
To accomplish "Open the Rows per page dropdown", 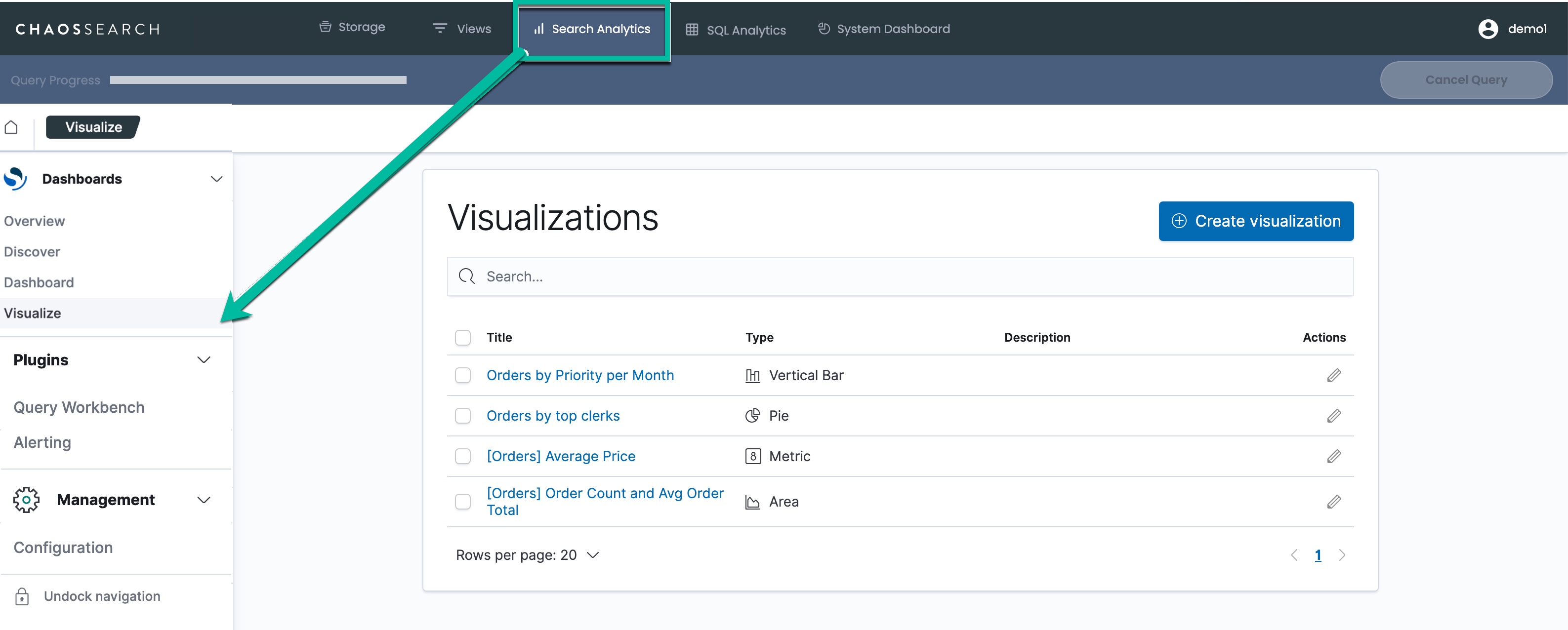I will coord(527,555).
